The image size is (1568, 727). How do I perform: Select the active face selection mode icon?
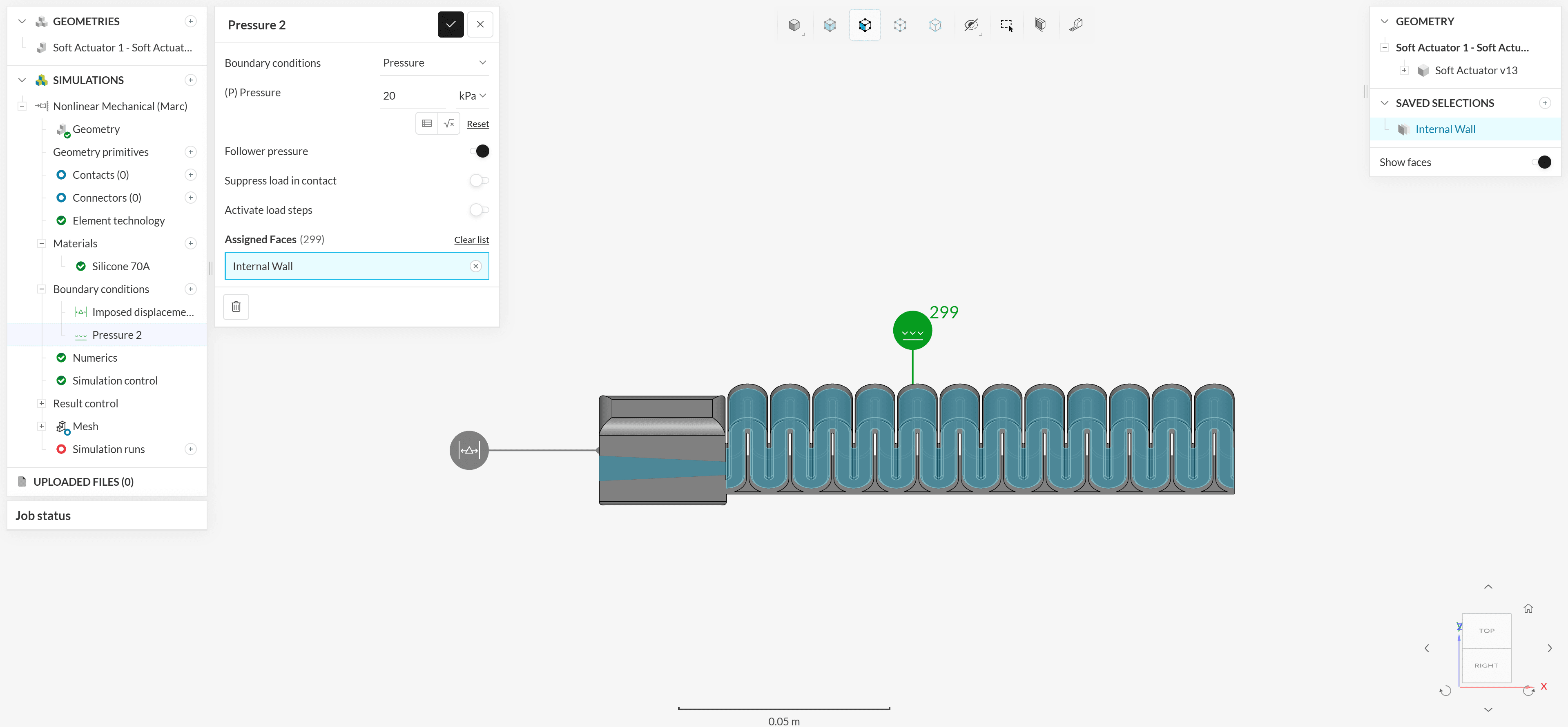tap(865, 25)
